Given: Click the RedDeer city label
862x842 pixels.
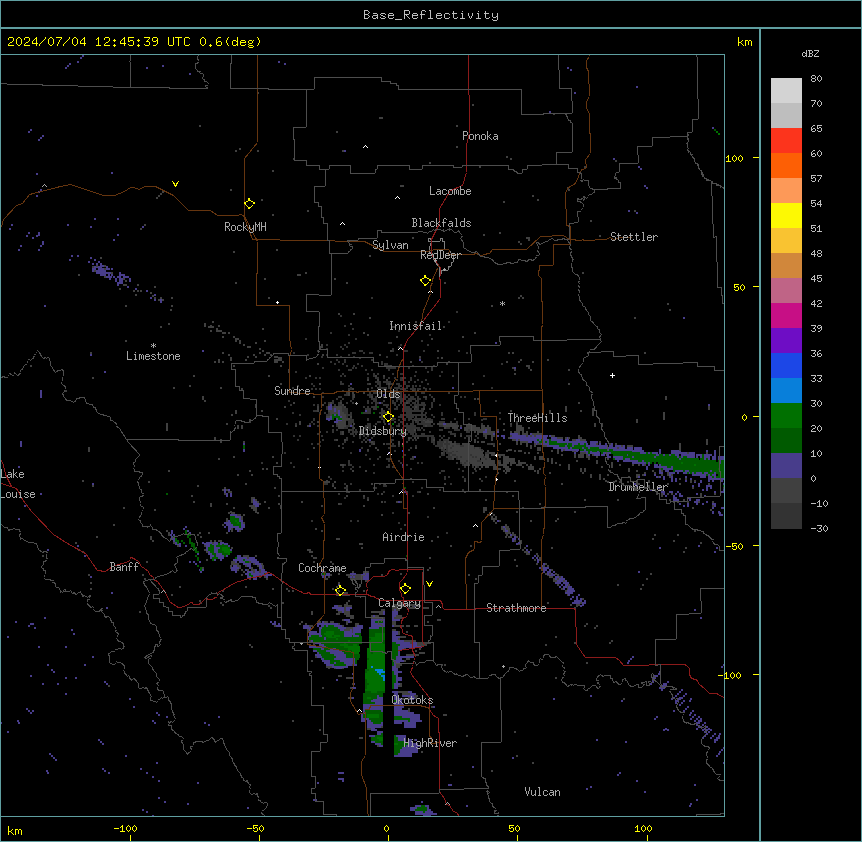Looking at the screenshot, I should [440, 255].
